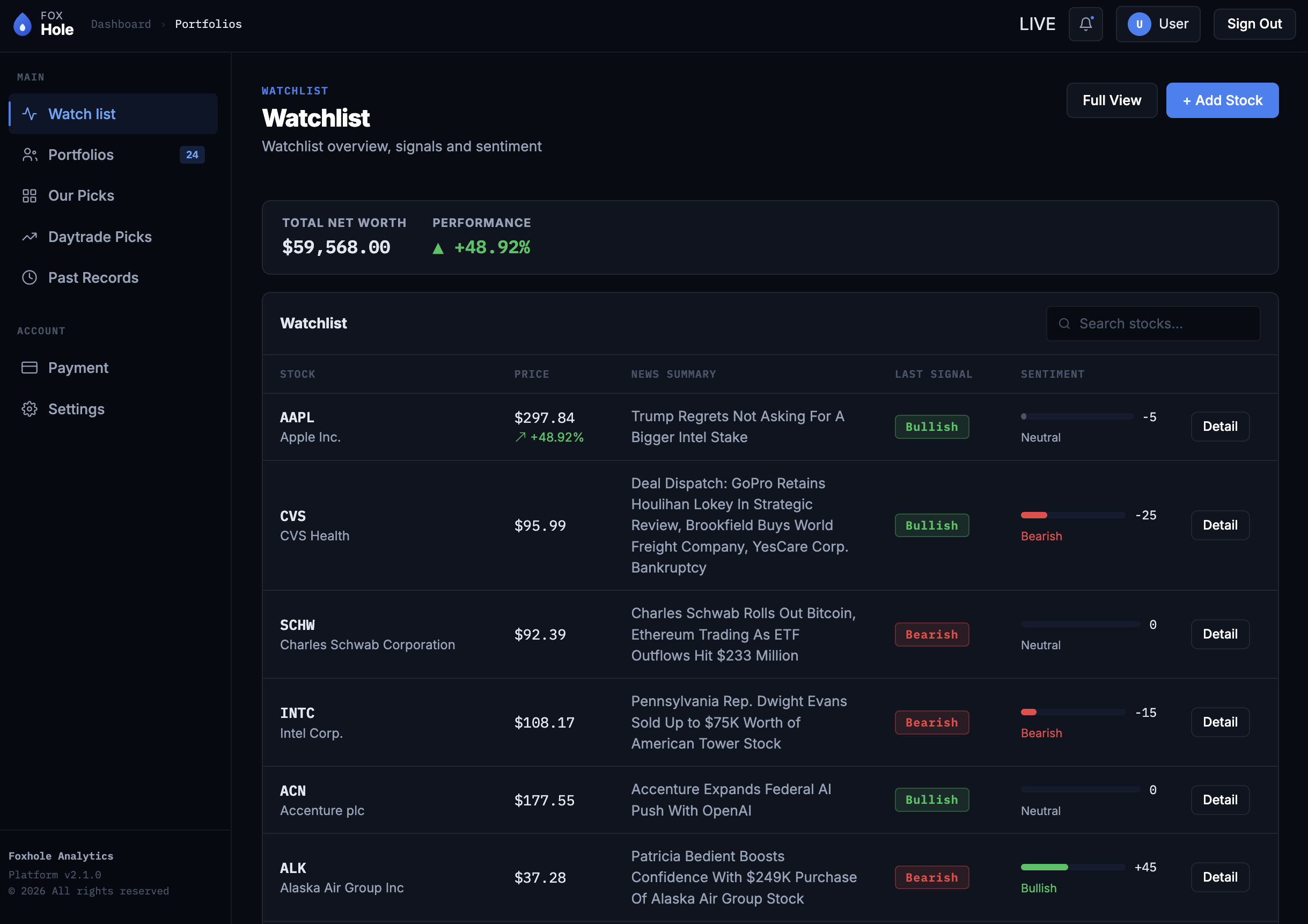The image size is (1308, 924).
Task: Click INTC red sentiment bar -15
Action: 1074,712
